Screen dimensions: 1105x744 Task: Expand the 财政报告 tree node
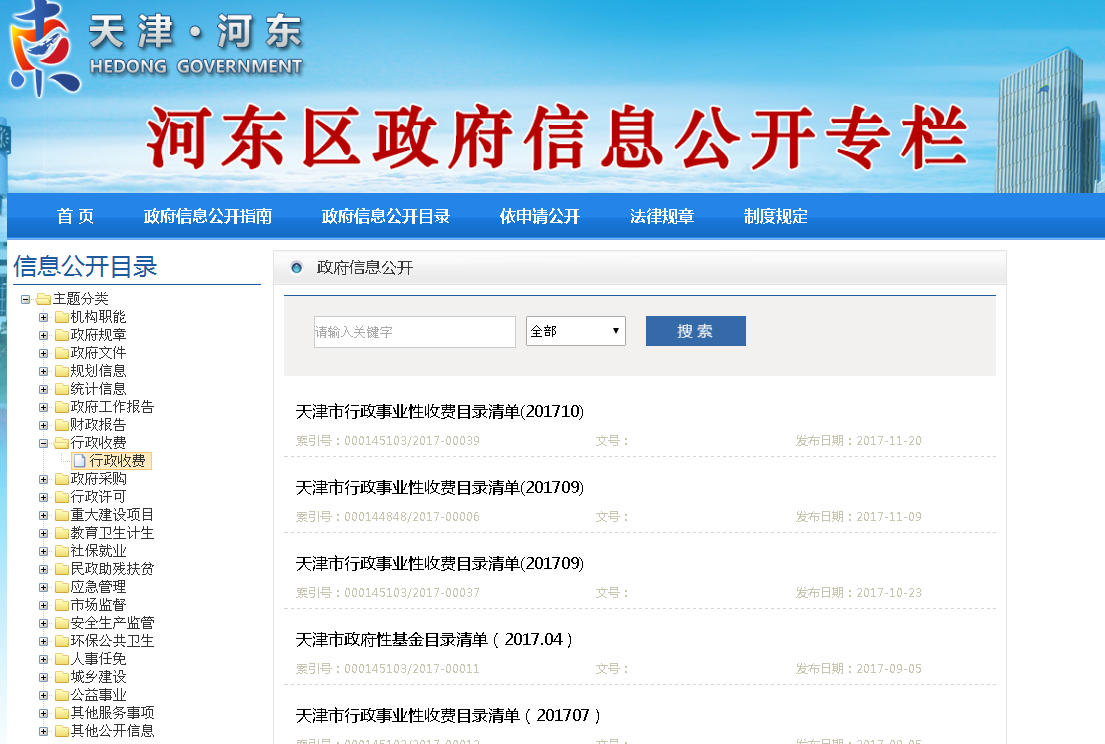43,425
